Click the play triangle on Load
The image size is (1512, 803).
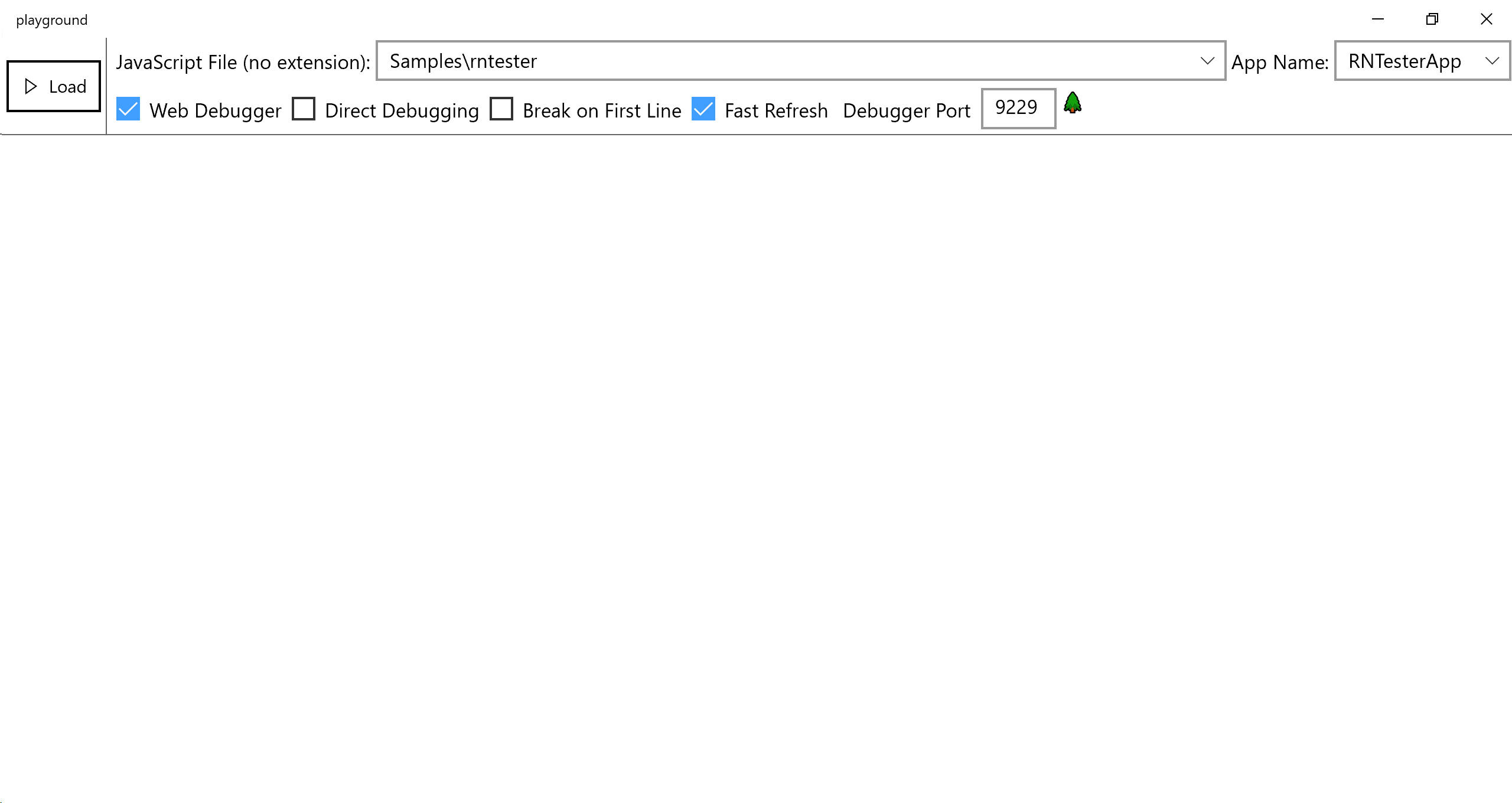pyautogui.click(x=31, y=87)
